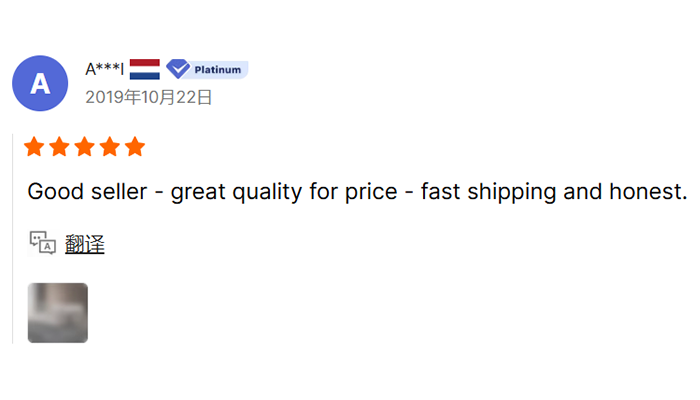The image size is (700, 400).
Task: Click 'fast shipping' in the review text
Action: pos(489,193)
